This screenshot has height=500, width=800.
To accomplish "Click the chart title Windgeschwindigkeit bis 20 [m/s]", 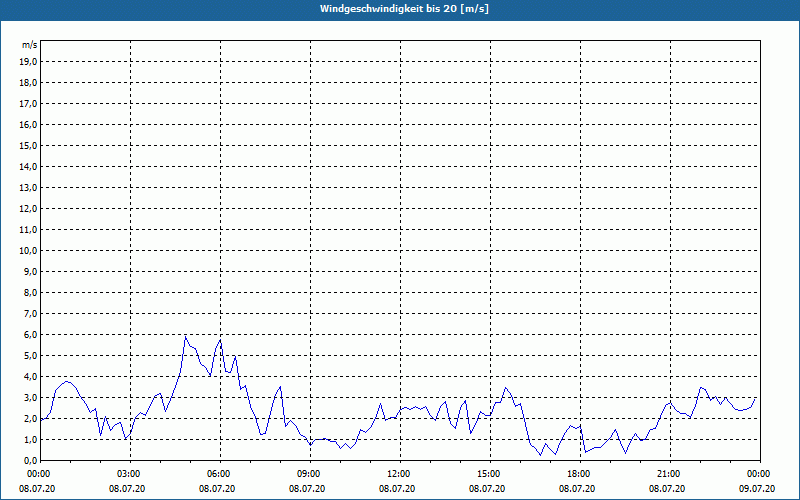I will click(404, 9).
